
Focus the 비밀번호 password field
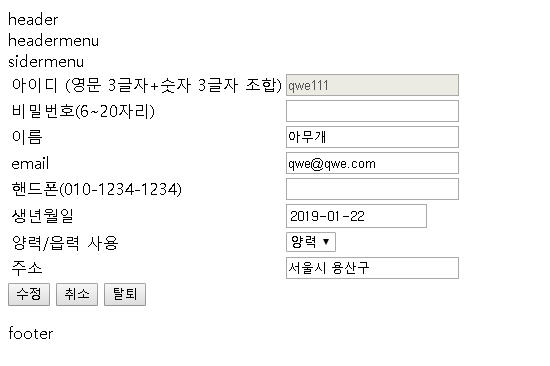pos(372,111)
